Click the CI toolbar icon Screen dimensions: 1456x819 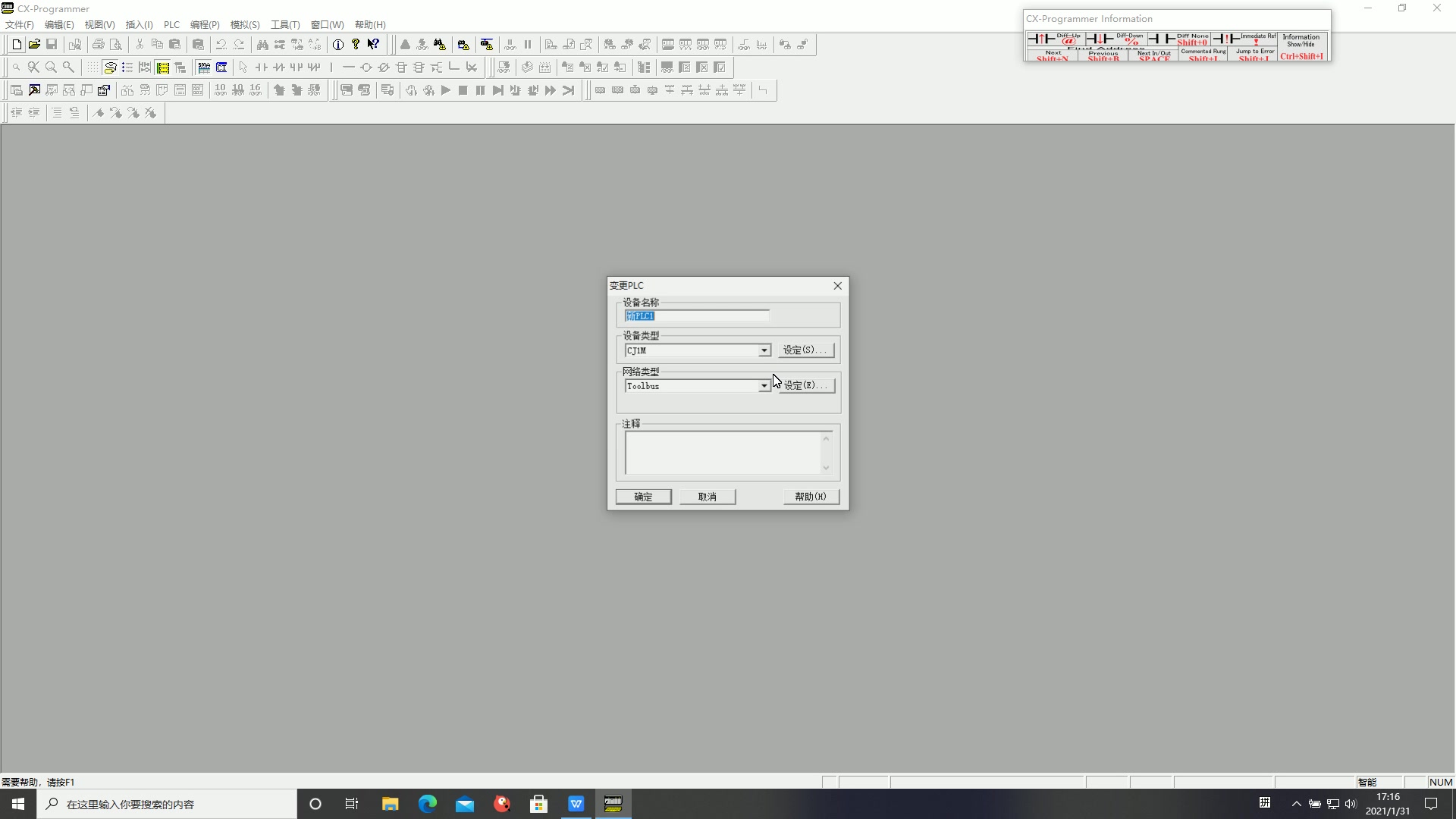pos(221,67)
